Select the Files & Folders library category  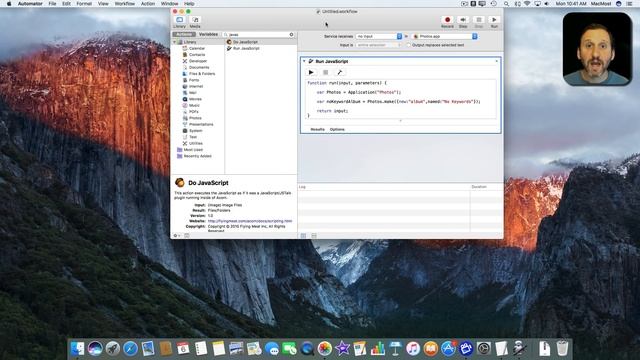(202, 73)
